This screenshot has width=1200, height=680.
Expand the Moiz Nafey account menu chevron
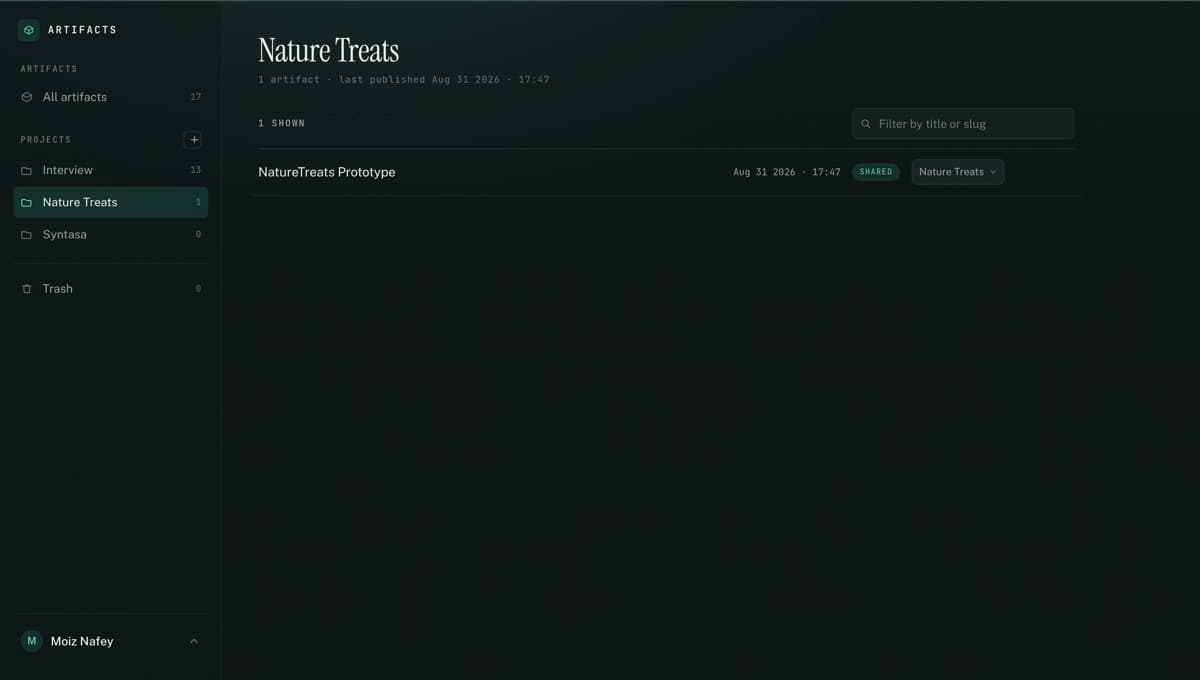tap(194, 641)
